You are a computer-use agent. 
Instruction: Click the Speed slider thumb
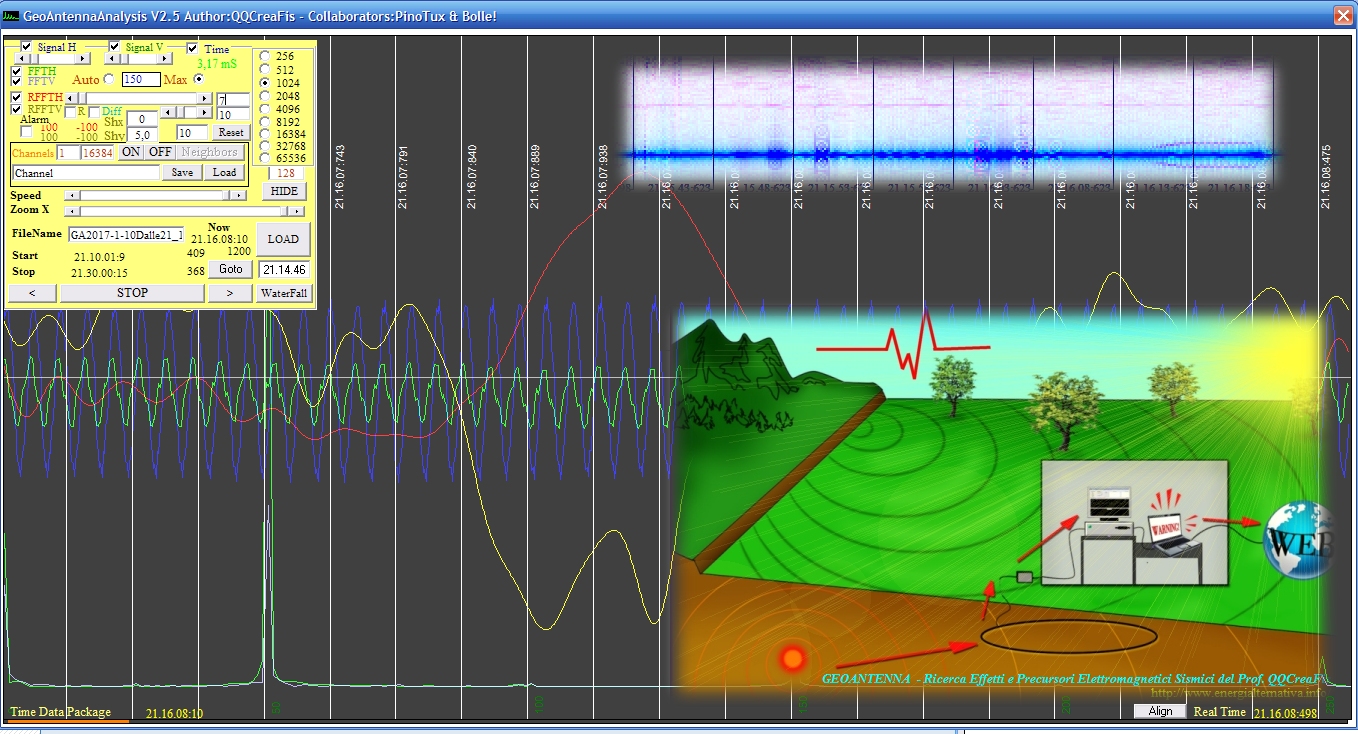225,195
